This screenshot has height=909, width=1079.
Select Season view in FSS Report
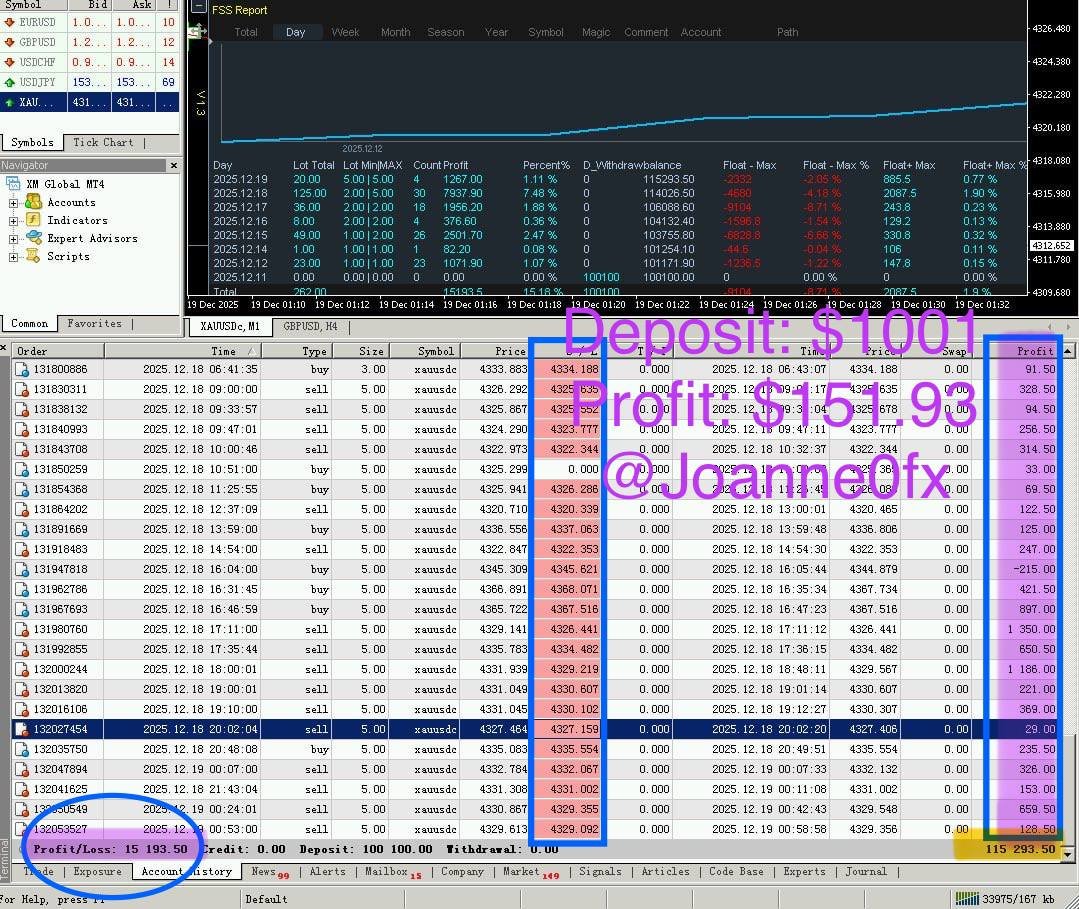click(445, 32)
